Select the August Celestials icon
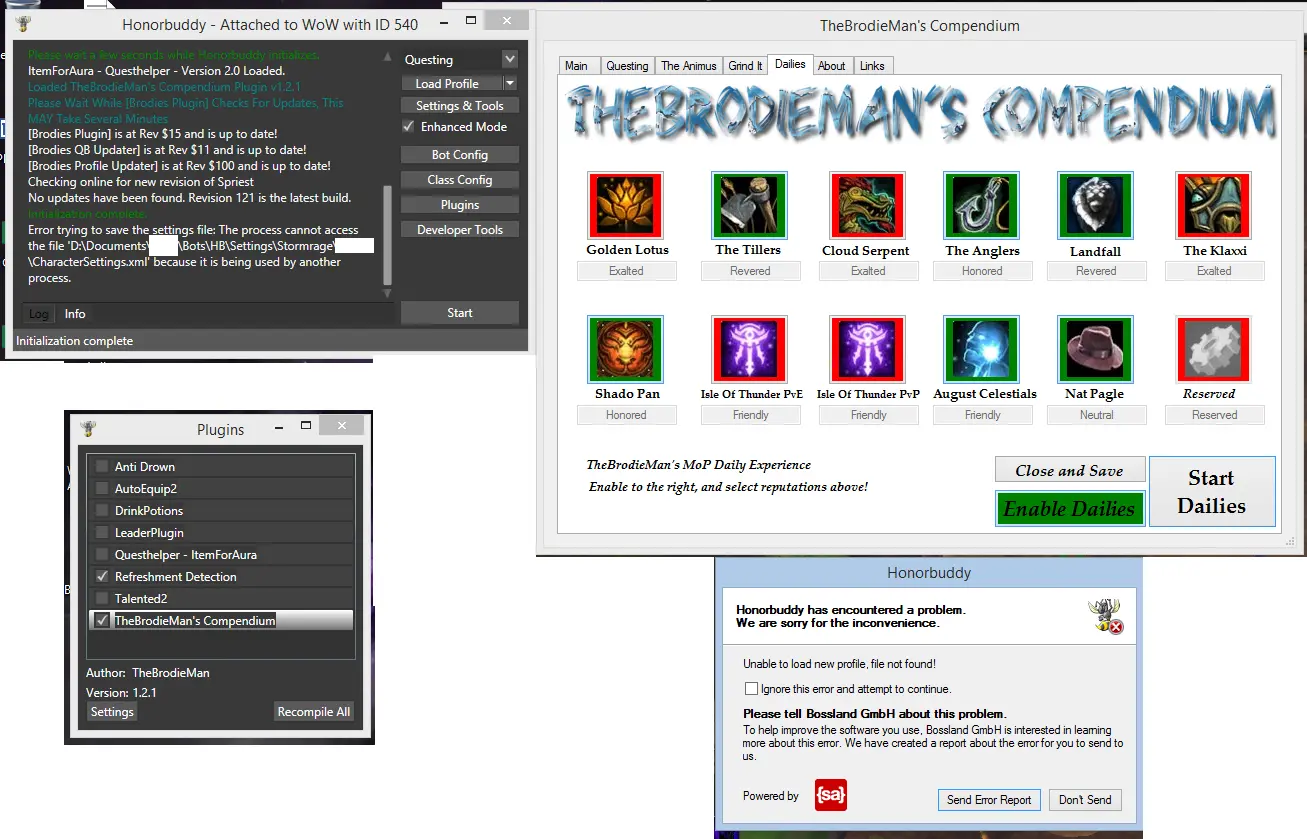The image size is (1307, 839). [x=981, y=349]
